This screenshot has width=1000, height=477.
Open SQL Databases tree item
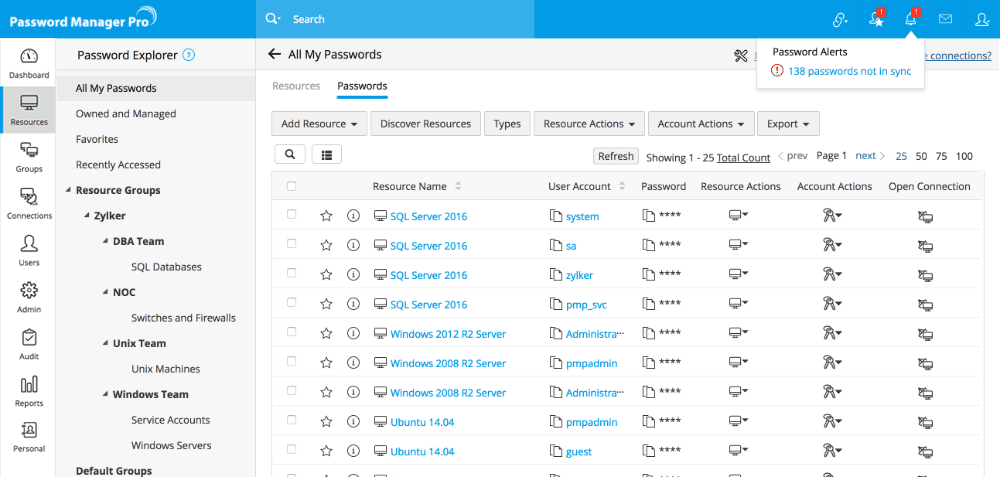point(166,267)
